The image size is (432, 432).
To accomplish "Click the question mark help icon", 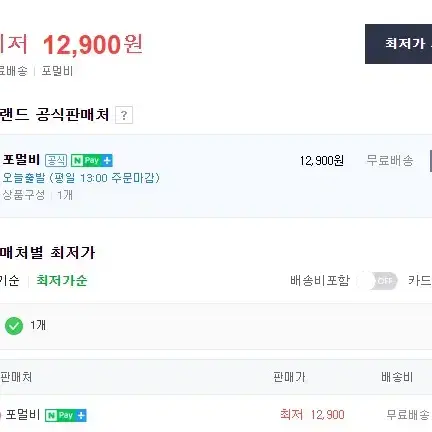I will [124, 115].
